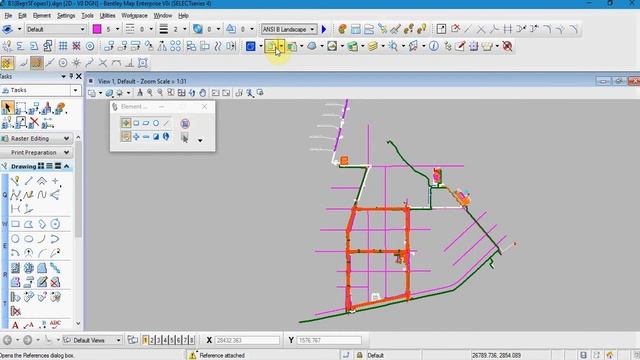Open the Settings menu

pos(66,16)
